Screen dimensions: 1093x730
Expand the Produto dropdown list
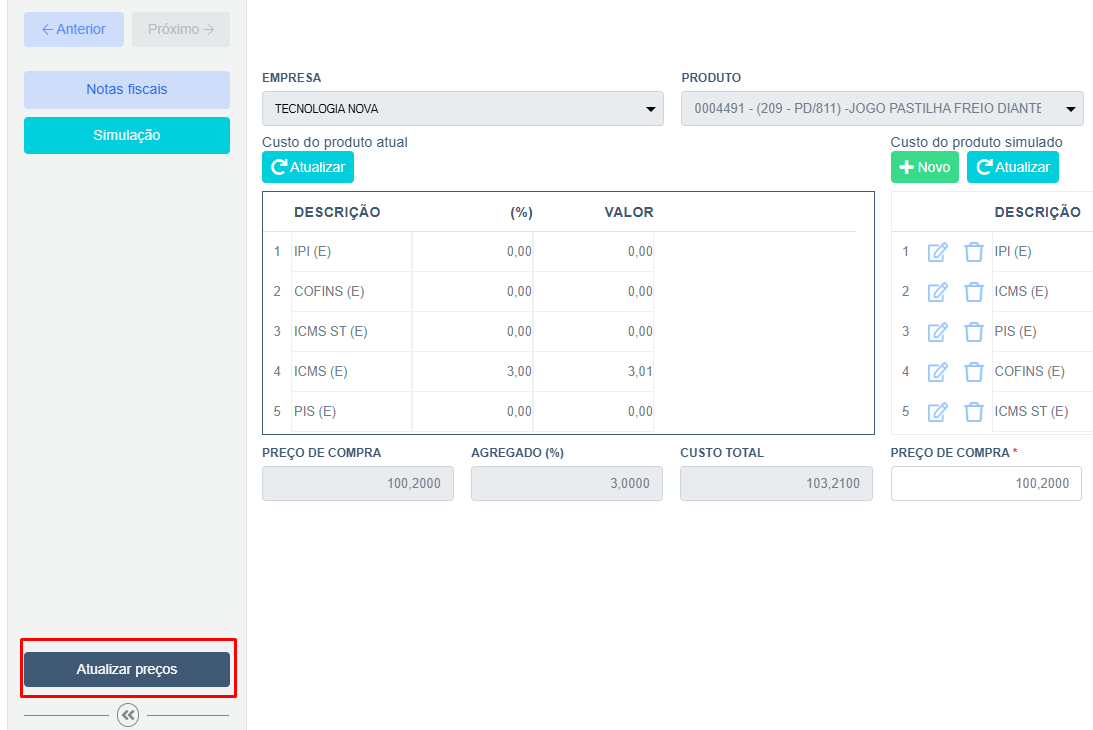tap(881, 108)
